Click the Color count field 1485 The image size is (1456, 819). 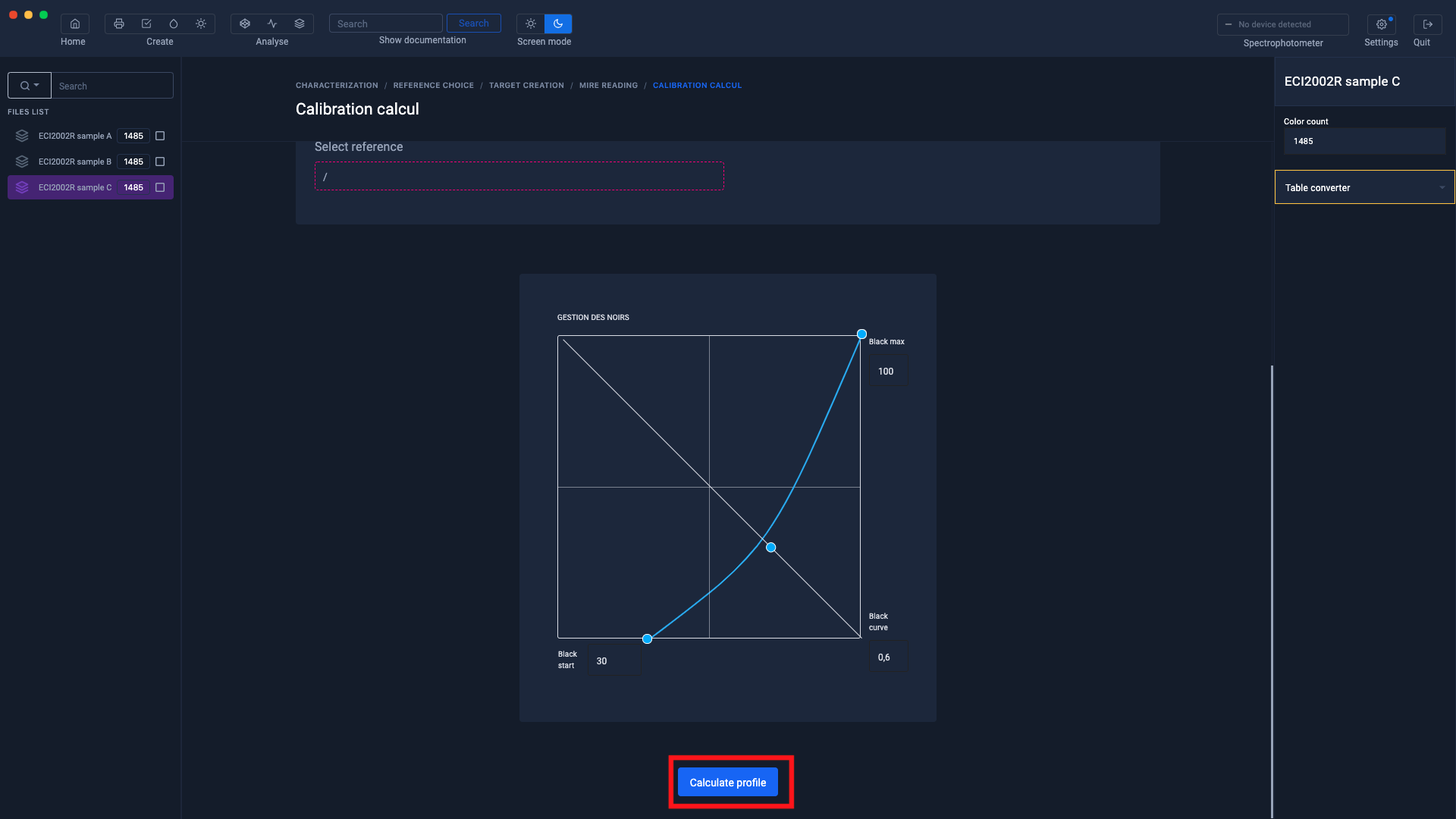pyautogui.click(x=1364, y=141)
